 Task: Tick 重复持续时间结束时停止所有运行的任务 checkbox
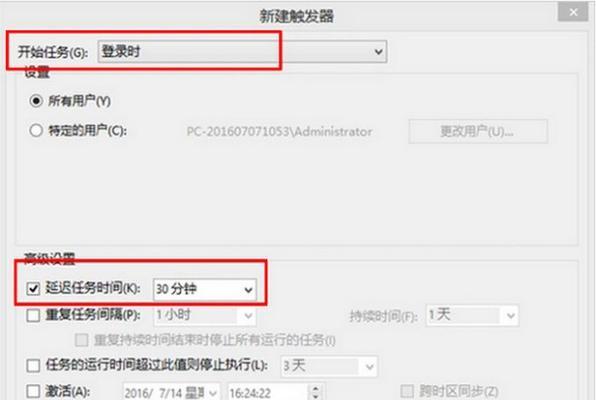coord(81,340)
